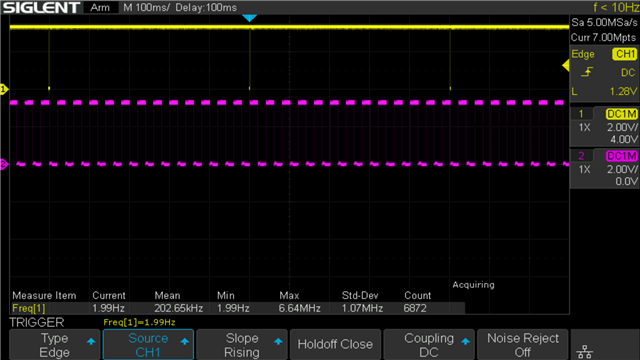The height and width of the screenshot is (360, 640).
Task: Select the Freq[1] measurement item row label
Action: 29,308
